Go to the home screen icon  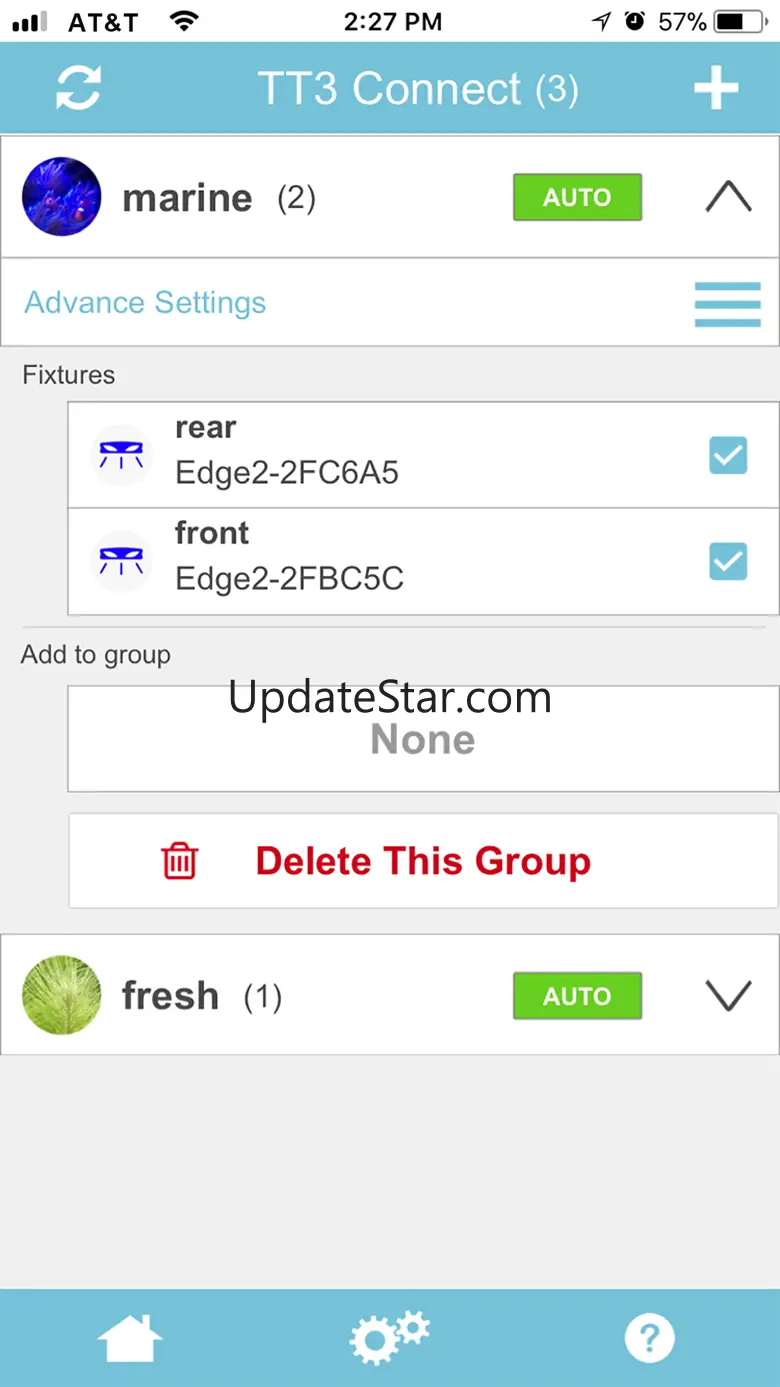click(130, 1337)
